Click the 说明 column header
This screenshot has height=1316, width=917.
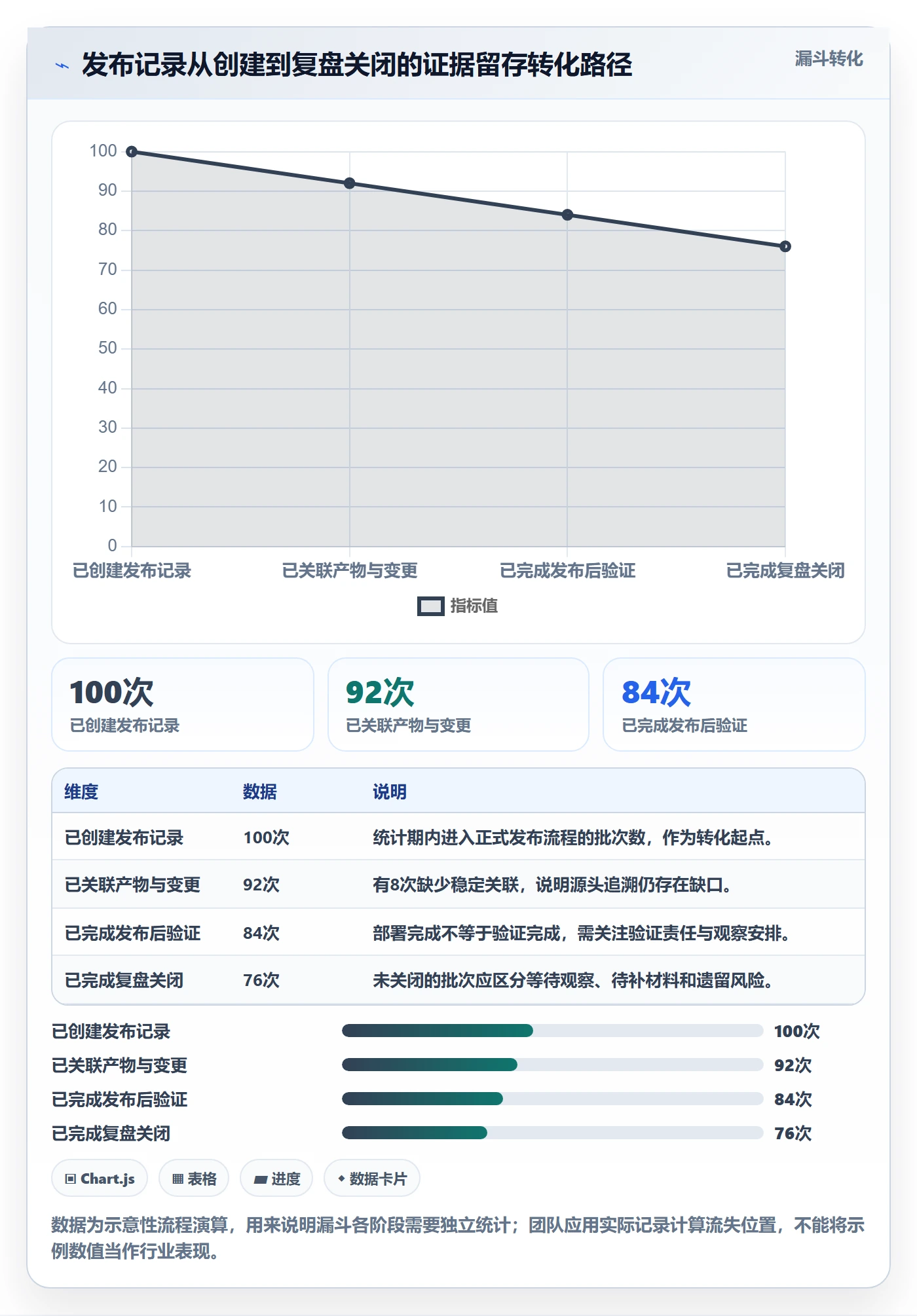pos(390,792)
